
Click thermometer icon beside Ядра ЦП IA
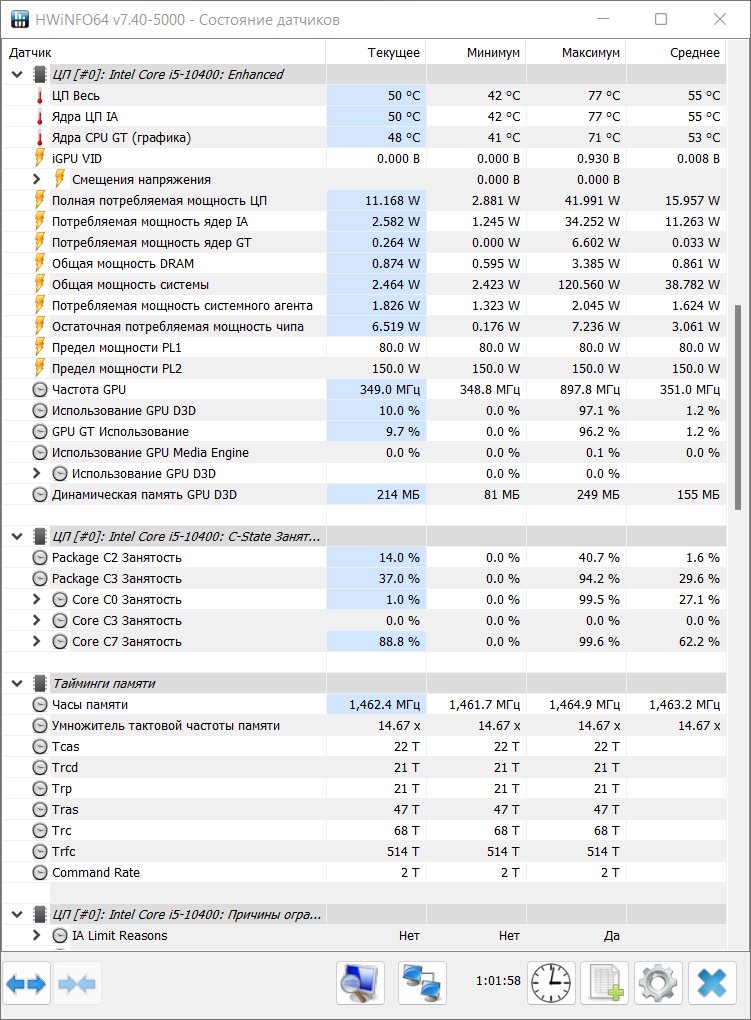(40, 116)
